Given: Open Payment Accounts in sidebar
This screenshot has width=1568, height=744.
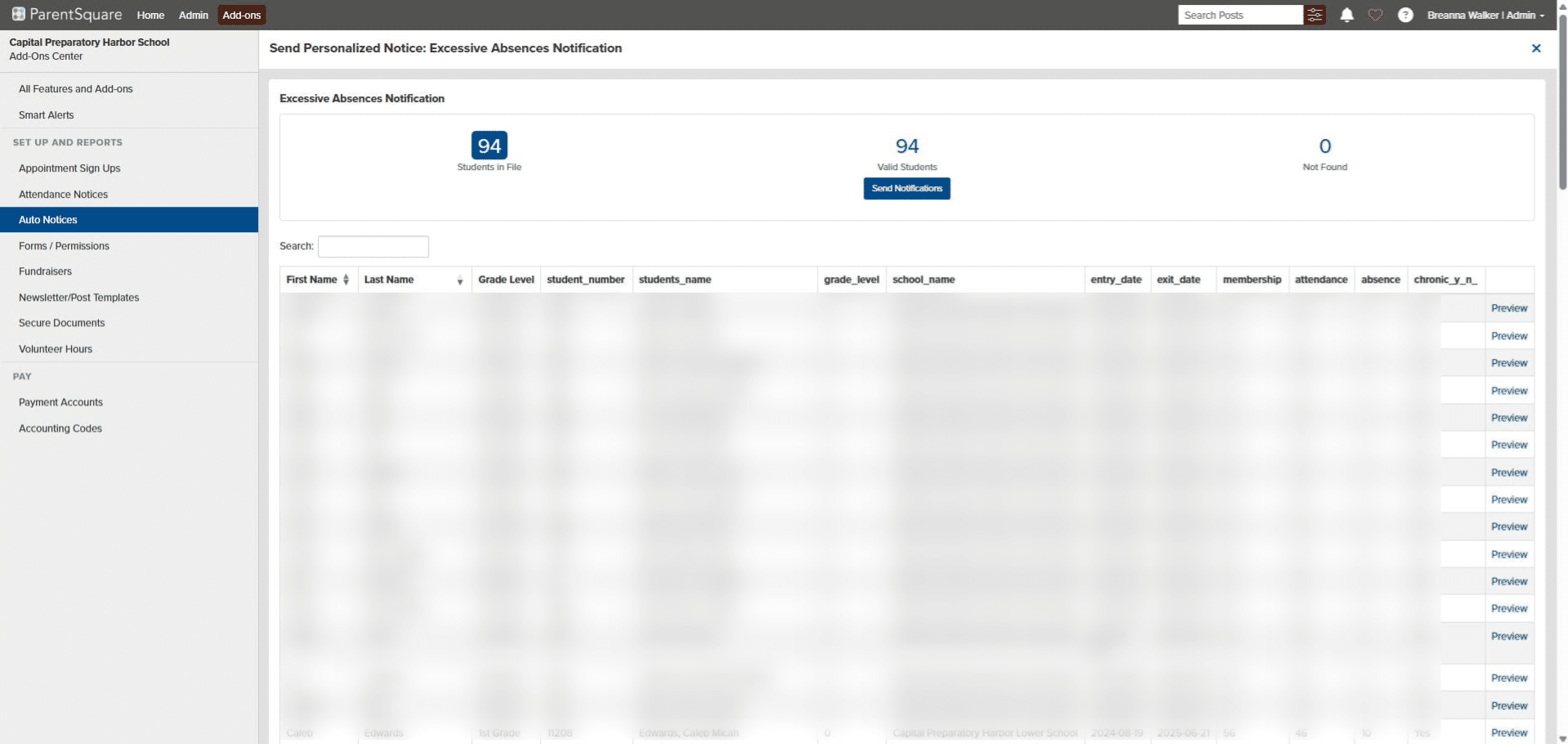Looking at the screenshot, I should point(60,402).
